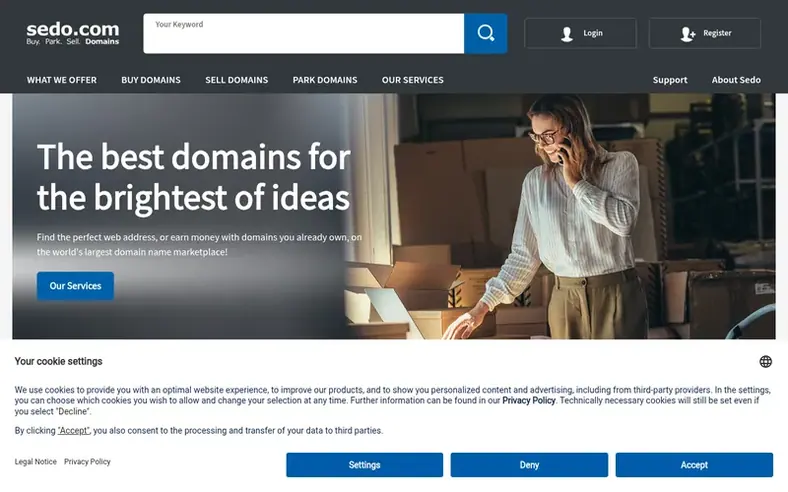
Task: Click the "Your cookie settings" heading
Action: [x=58, y=361]
